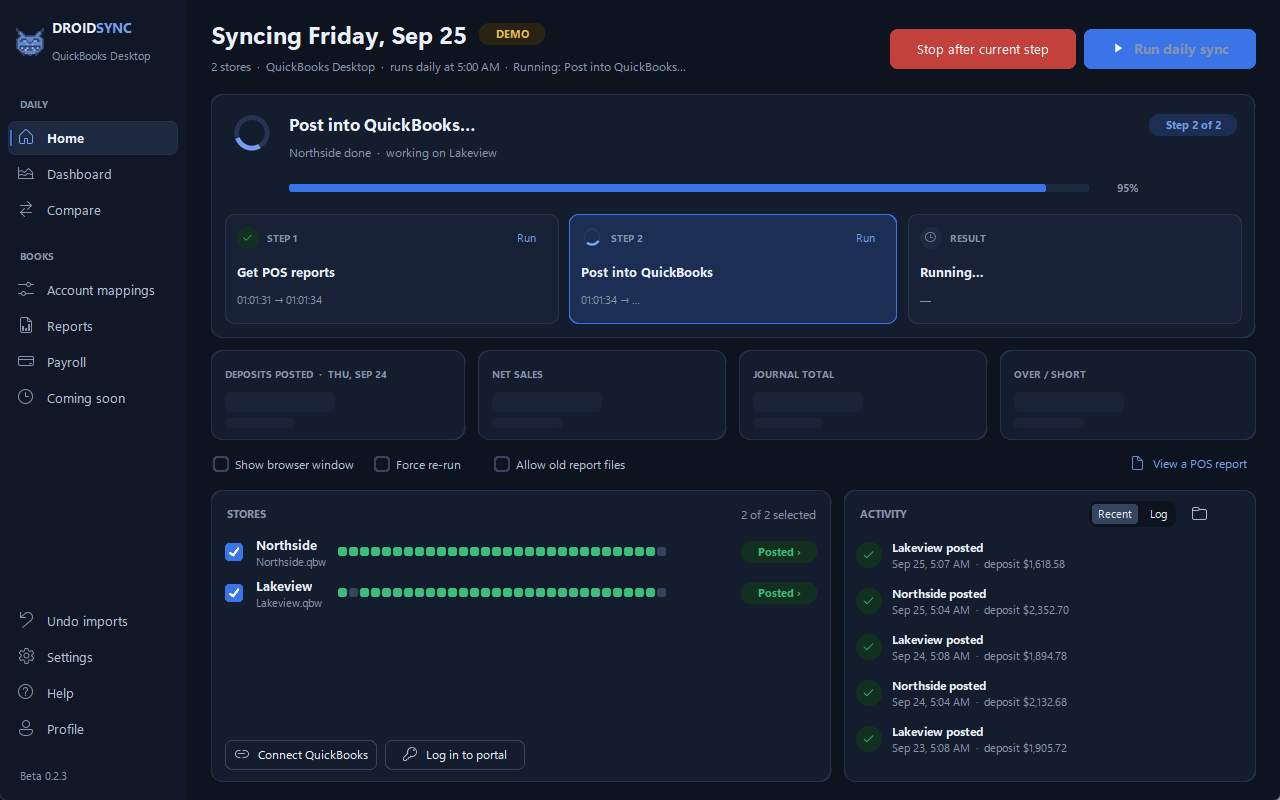Click Log in to portal button
Viewport: 1280px width, 800px height.
click(455, 755)
